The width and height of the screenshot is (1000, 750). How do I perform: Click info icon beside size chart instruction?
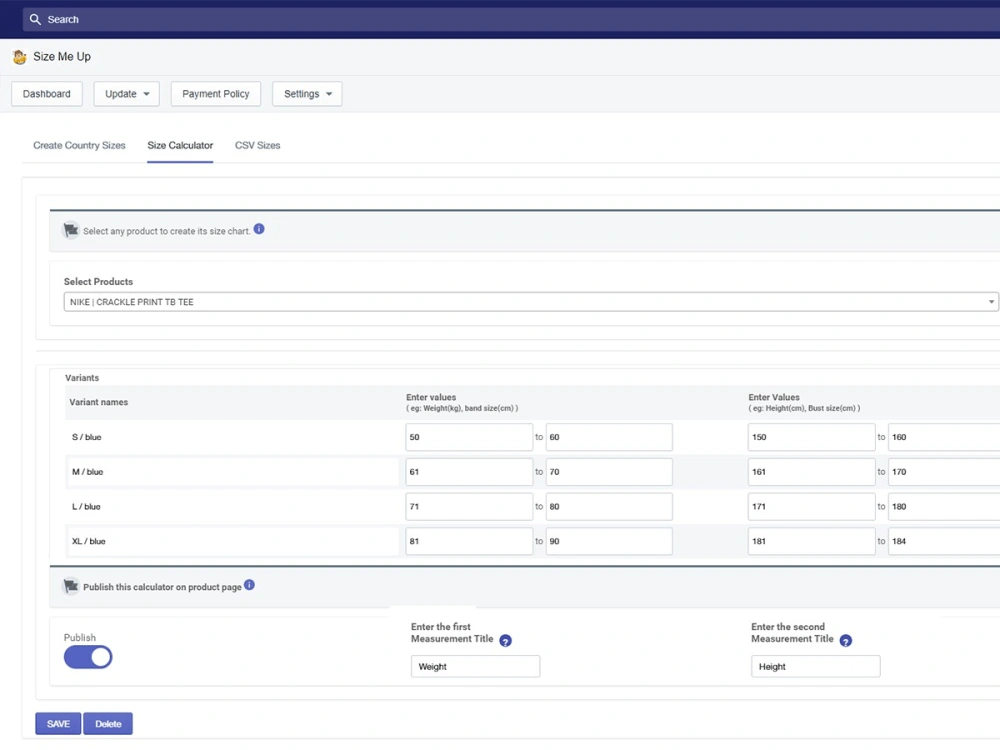coord(259,229)
